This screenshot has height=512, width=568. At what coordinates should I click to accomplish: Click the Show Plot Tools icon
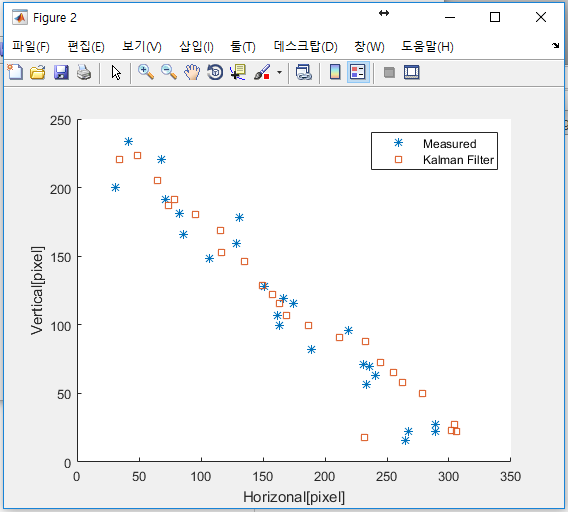point(412,72)
